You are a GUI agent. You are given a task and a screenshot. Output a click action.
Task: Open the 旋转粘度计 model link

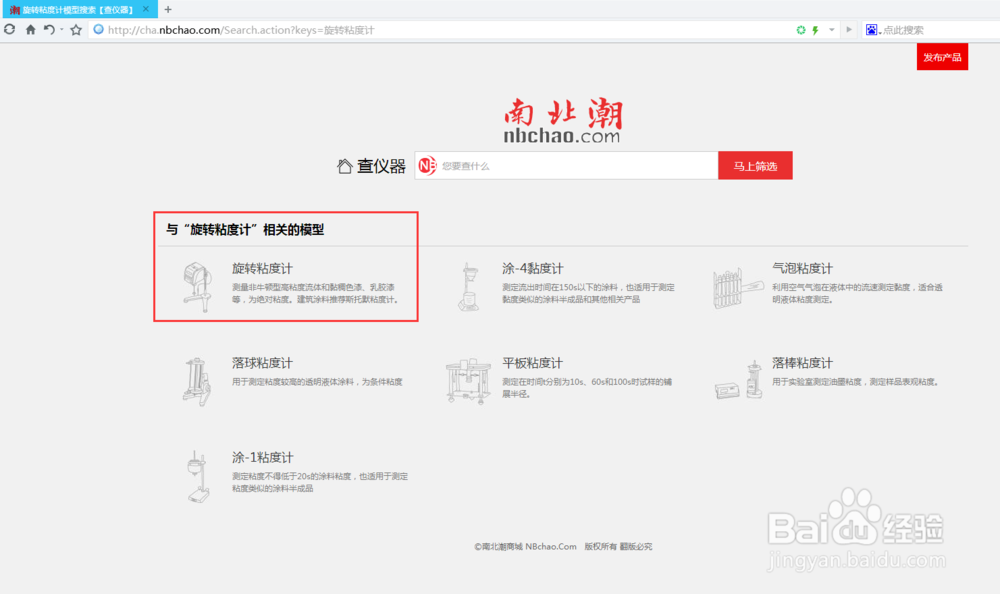click(x=262, y=269)
